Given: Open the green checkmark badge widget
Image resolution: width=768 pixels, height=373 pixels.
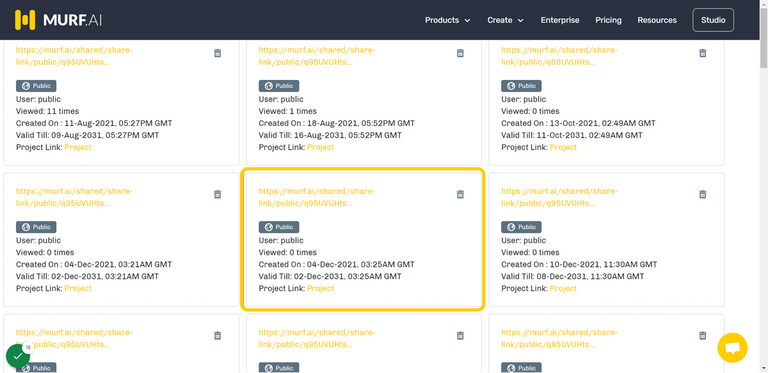Looking at the screenshot, I should tap(18, 356).
